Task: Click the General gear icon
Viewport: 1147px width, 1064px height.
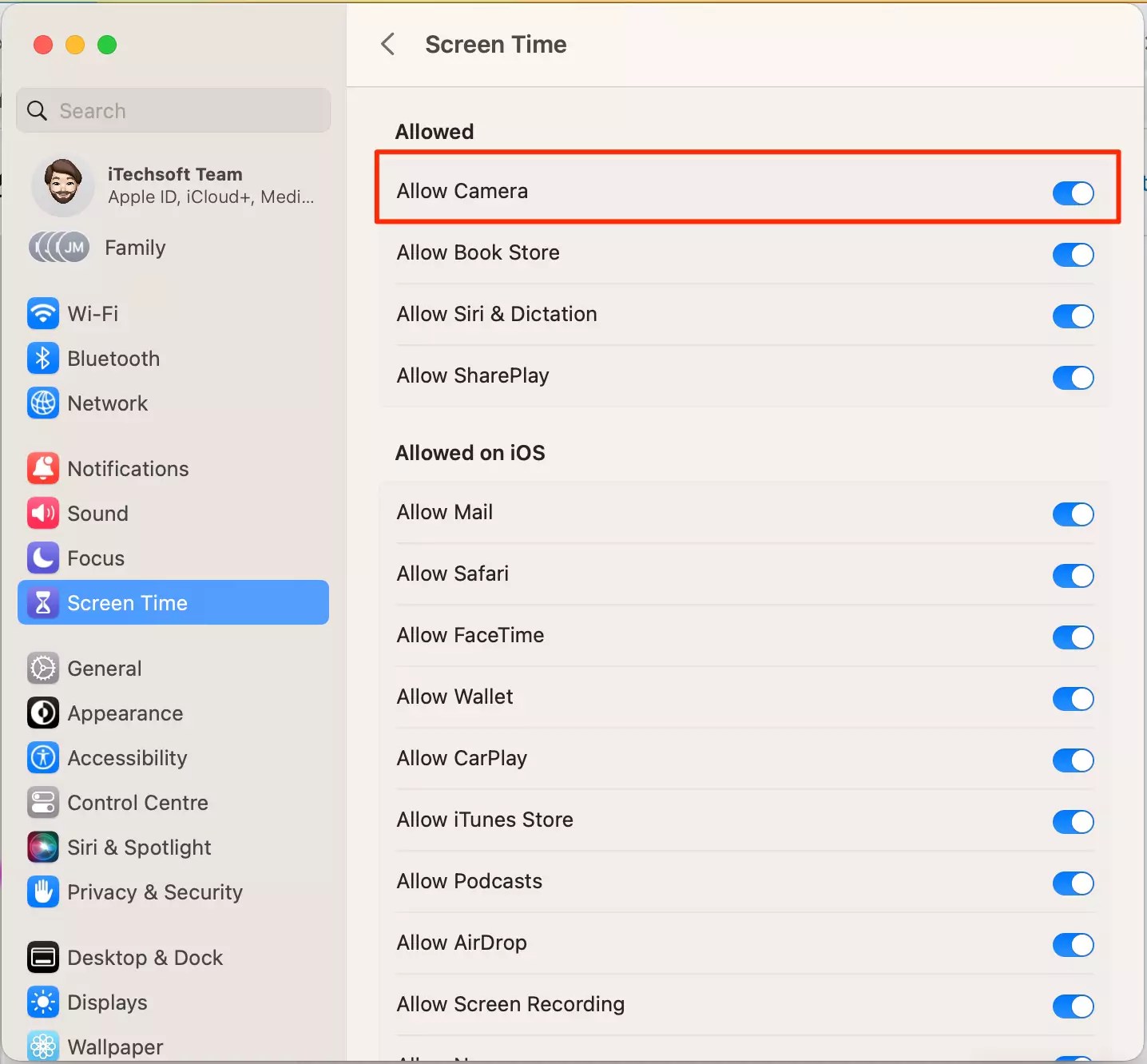Action: point(43,668)
